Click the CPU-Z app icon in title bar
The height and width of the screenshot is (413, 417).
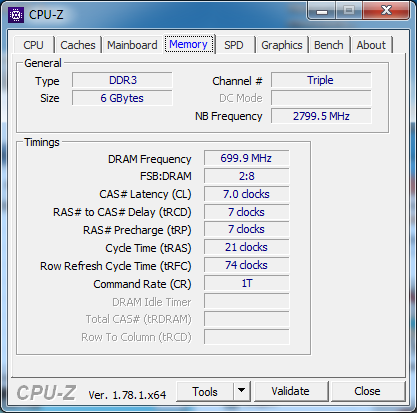pyautogui.click(x=16, y=15)
